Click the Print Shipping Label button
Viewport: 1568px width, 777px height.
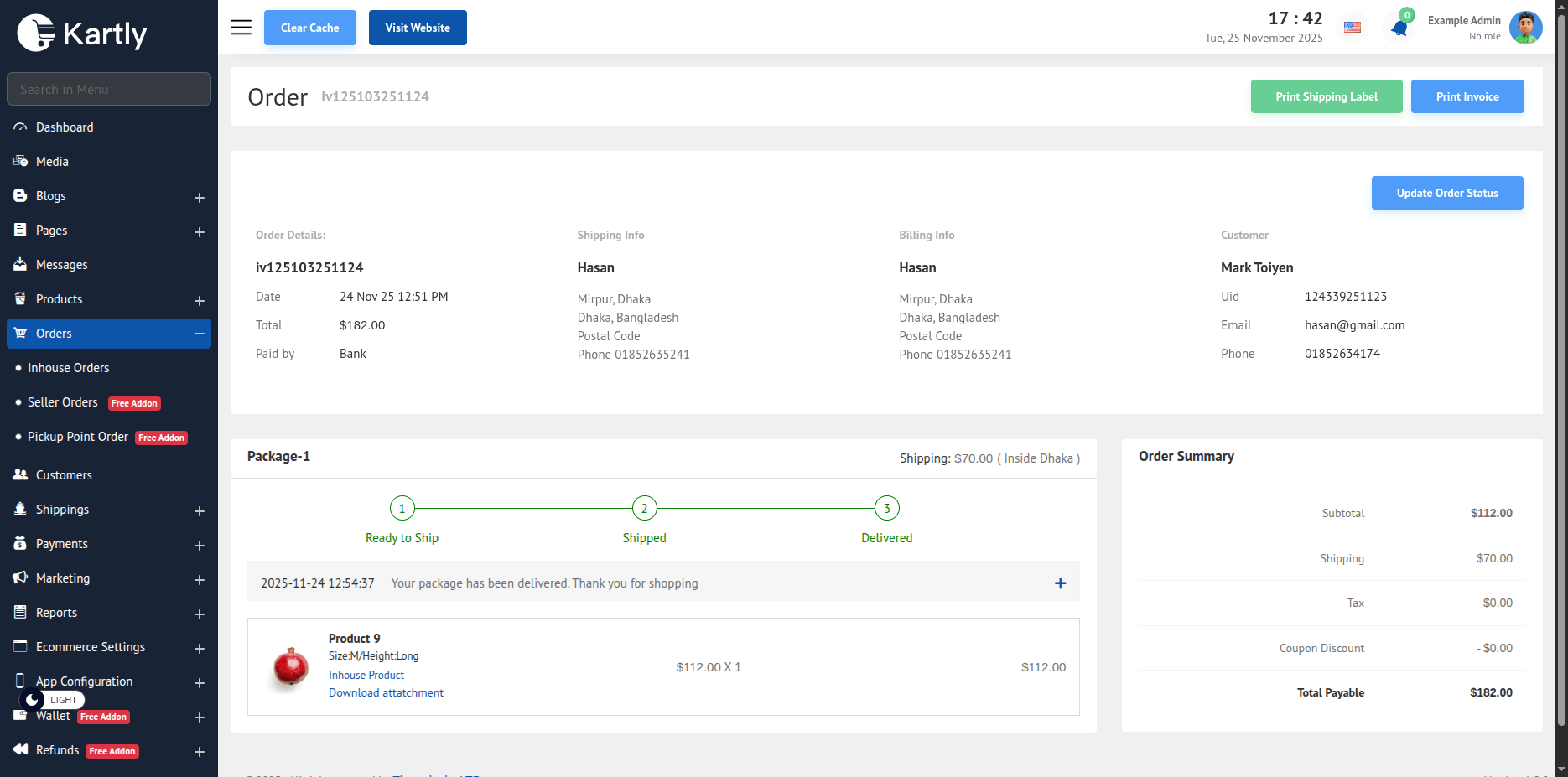[1326, 96]
